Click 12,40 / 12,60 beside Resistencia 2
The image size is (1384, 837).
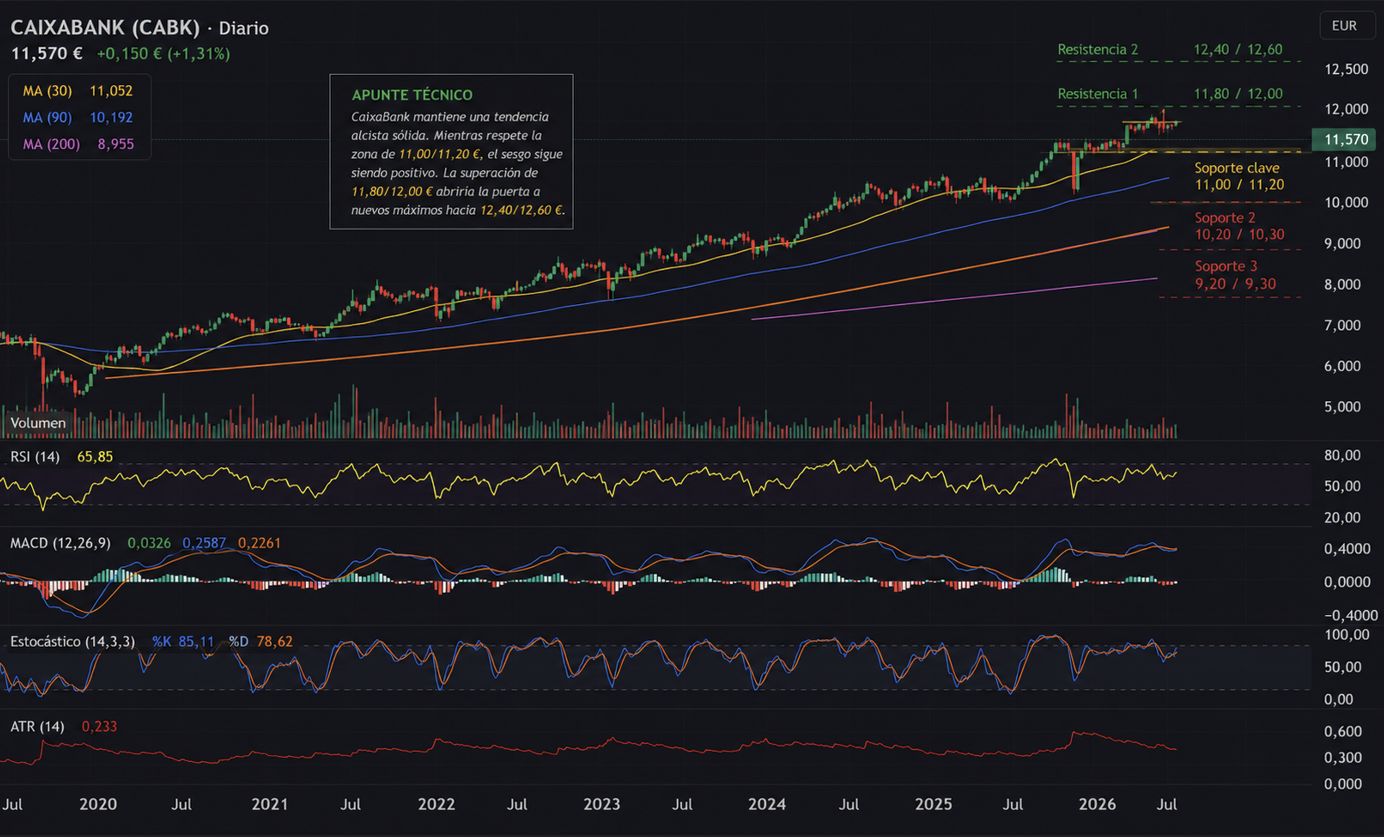(1238, 49)
